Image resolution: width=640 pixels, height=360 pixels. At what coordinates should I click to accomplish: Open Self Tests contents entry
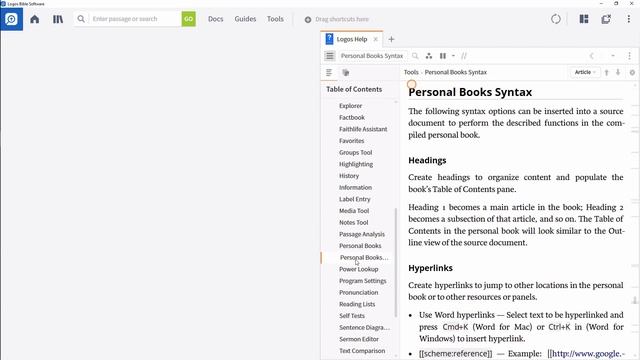(352, 316)
